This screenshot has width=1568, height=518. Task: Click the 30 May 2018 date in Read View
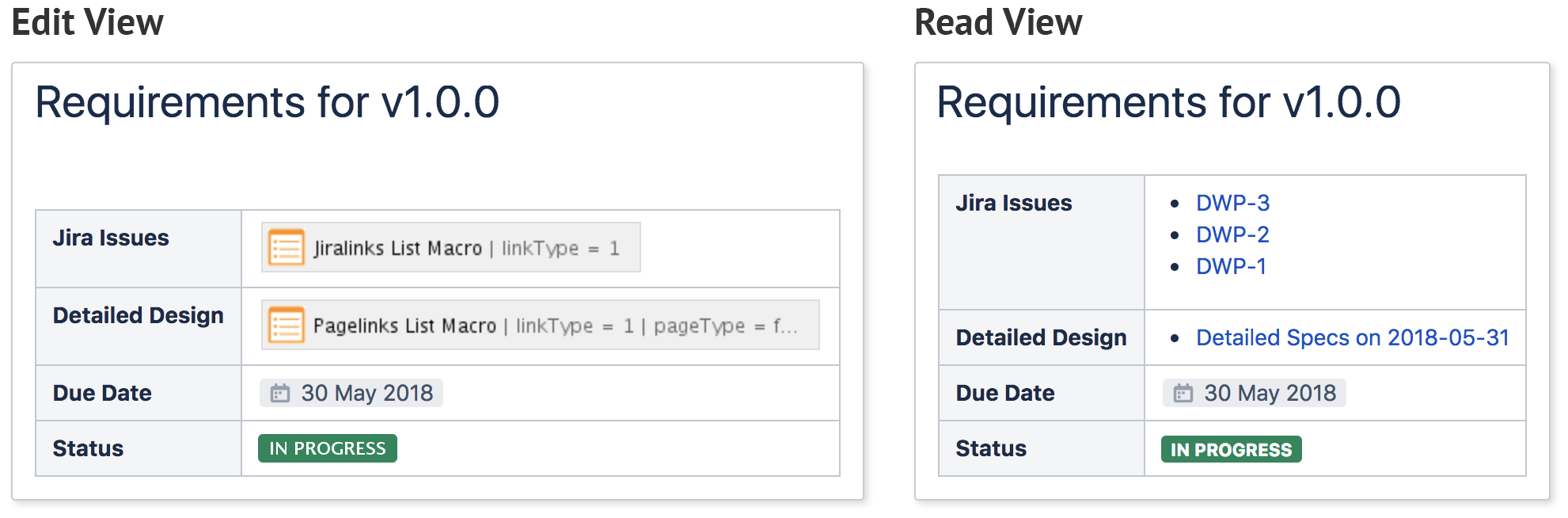(1270, 394)
